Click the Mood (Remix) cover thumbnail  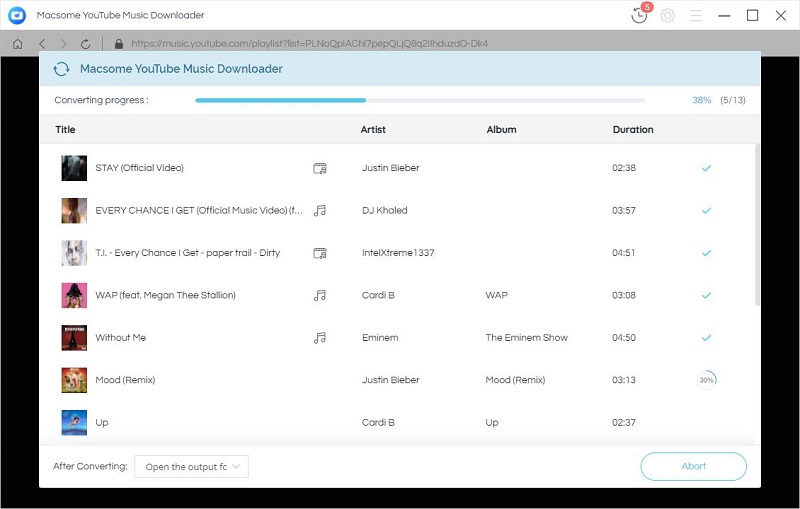tap(74, 380)
